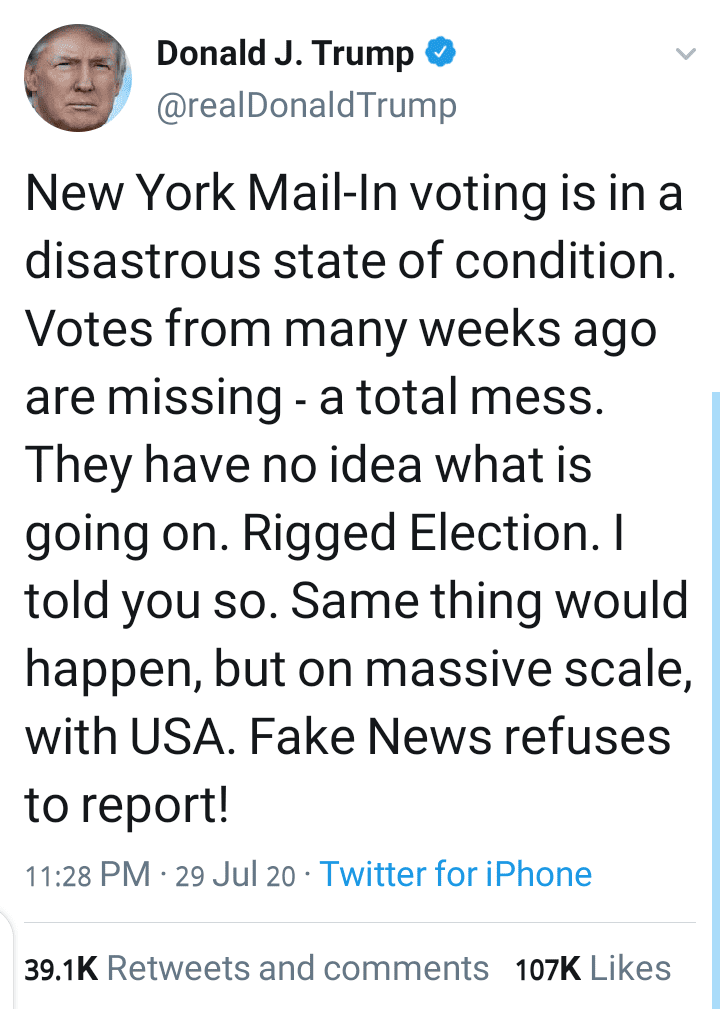720x1009 pixels.
Task: Click the 29 Jul 20 date
Action: tap(235, 875)
